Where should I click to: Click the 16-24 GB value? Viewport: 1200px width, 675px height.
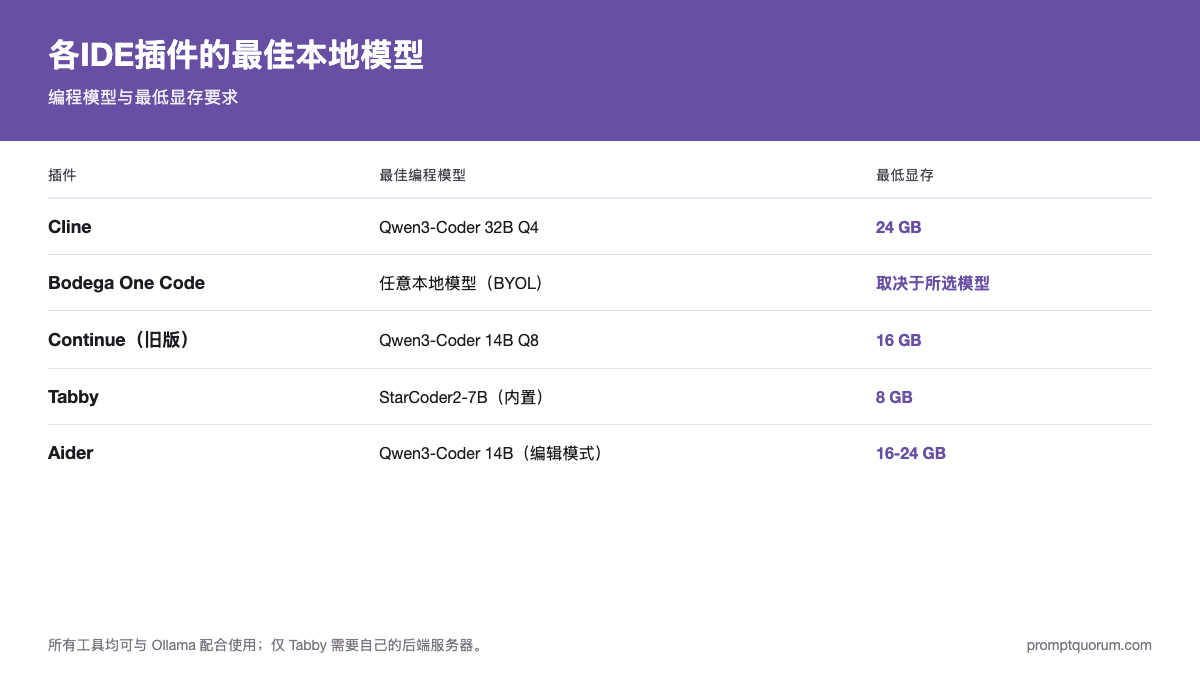(911, 453)
